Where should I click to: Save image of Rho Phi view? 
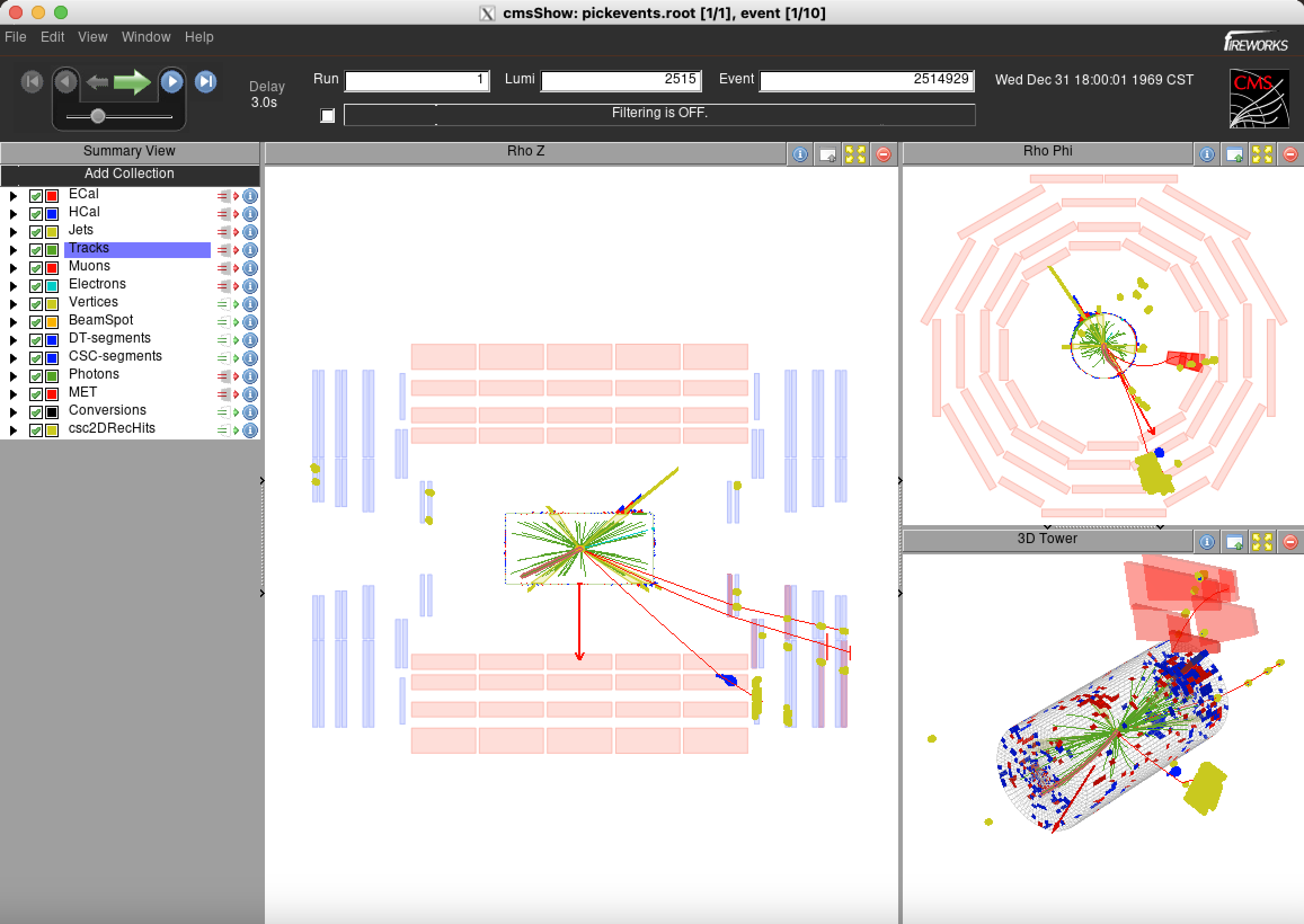coord(1234,154)
